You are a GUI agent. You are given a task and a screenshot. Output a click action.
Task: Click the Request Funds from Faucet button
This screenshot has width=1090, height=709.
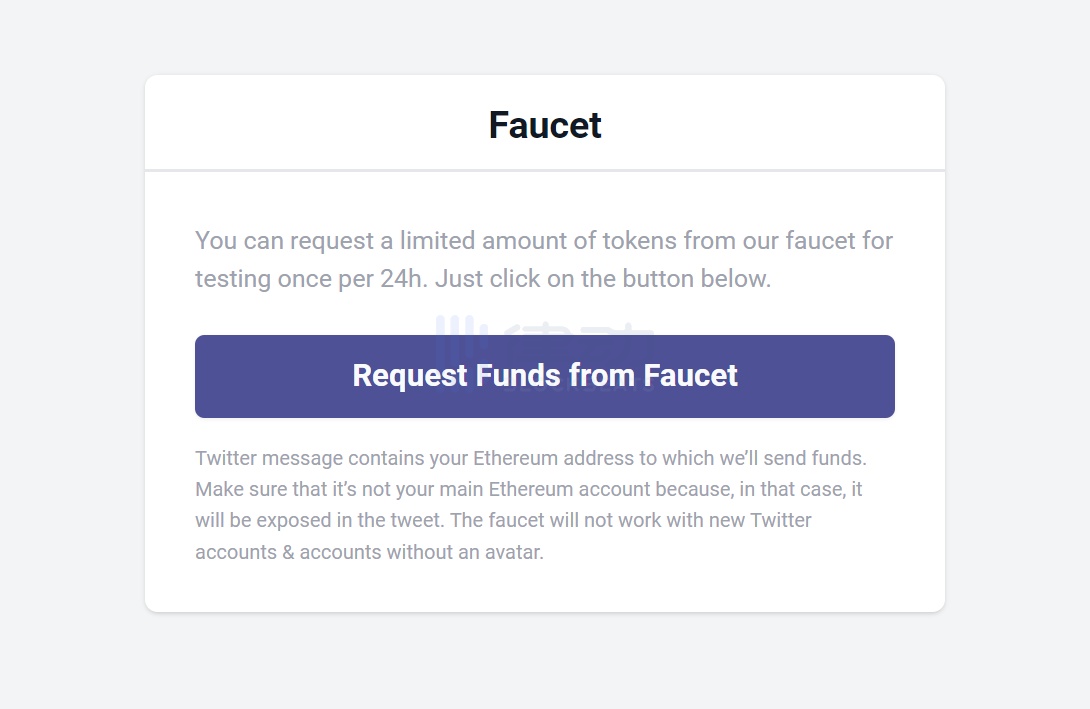[545, 376]
